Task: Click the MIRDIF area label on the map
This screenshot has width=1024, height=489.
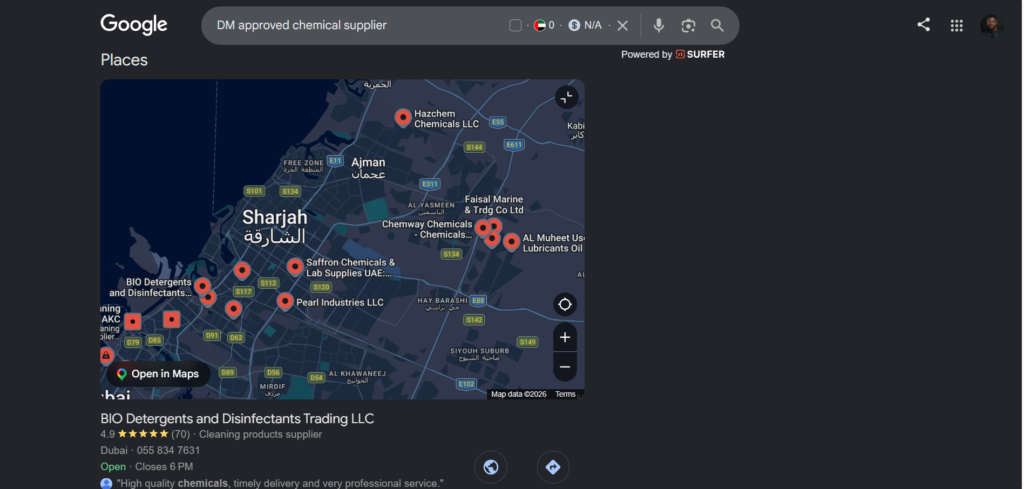Action: 273,390
